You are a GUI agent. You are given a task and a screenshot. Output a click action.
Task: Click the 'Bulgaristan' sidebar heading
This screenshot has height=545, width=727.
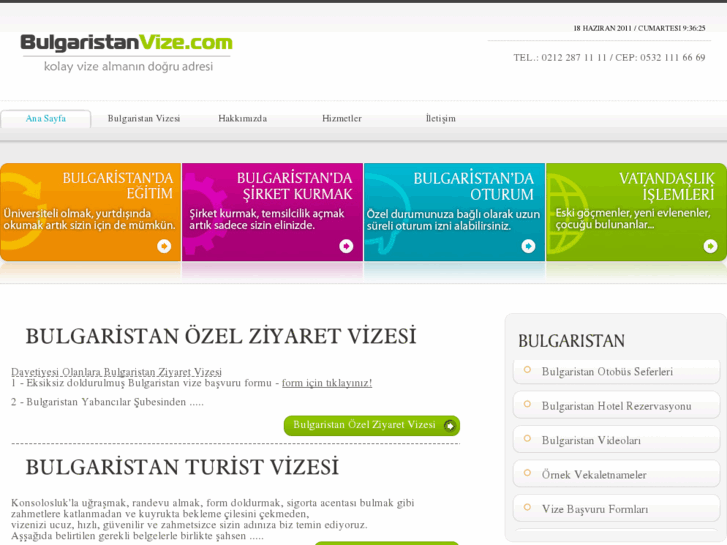[x=571, y=341]
